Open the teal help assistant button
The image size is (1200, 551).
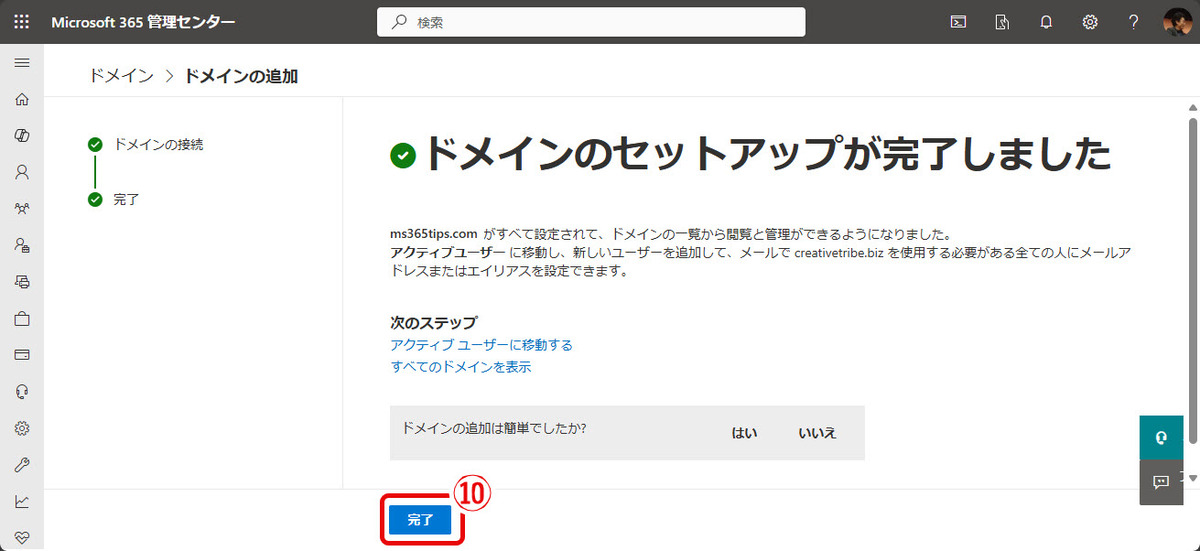tap(1161, 438)
